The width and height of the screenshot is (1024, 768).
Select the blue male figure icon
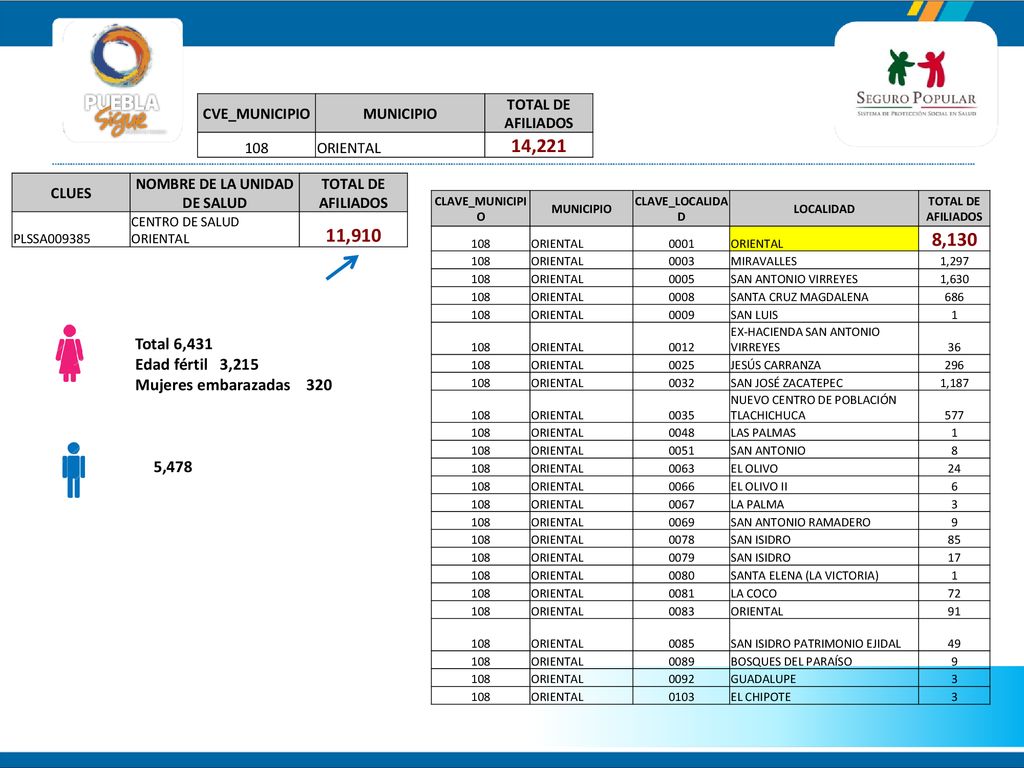point(74,470)
